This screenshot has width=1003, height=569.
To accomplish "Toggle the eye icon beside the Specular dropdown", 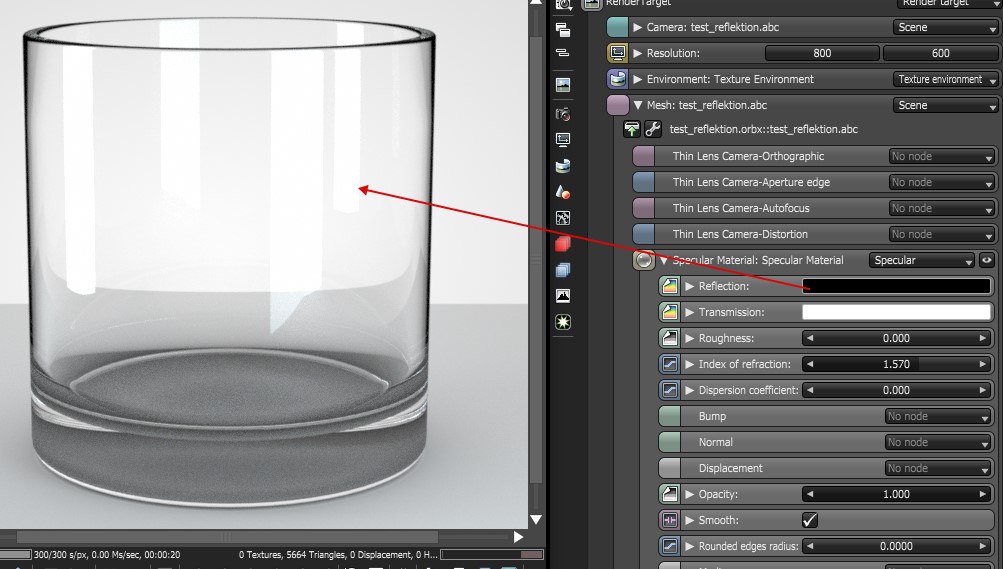I will tap(986, 260).
